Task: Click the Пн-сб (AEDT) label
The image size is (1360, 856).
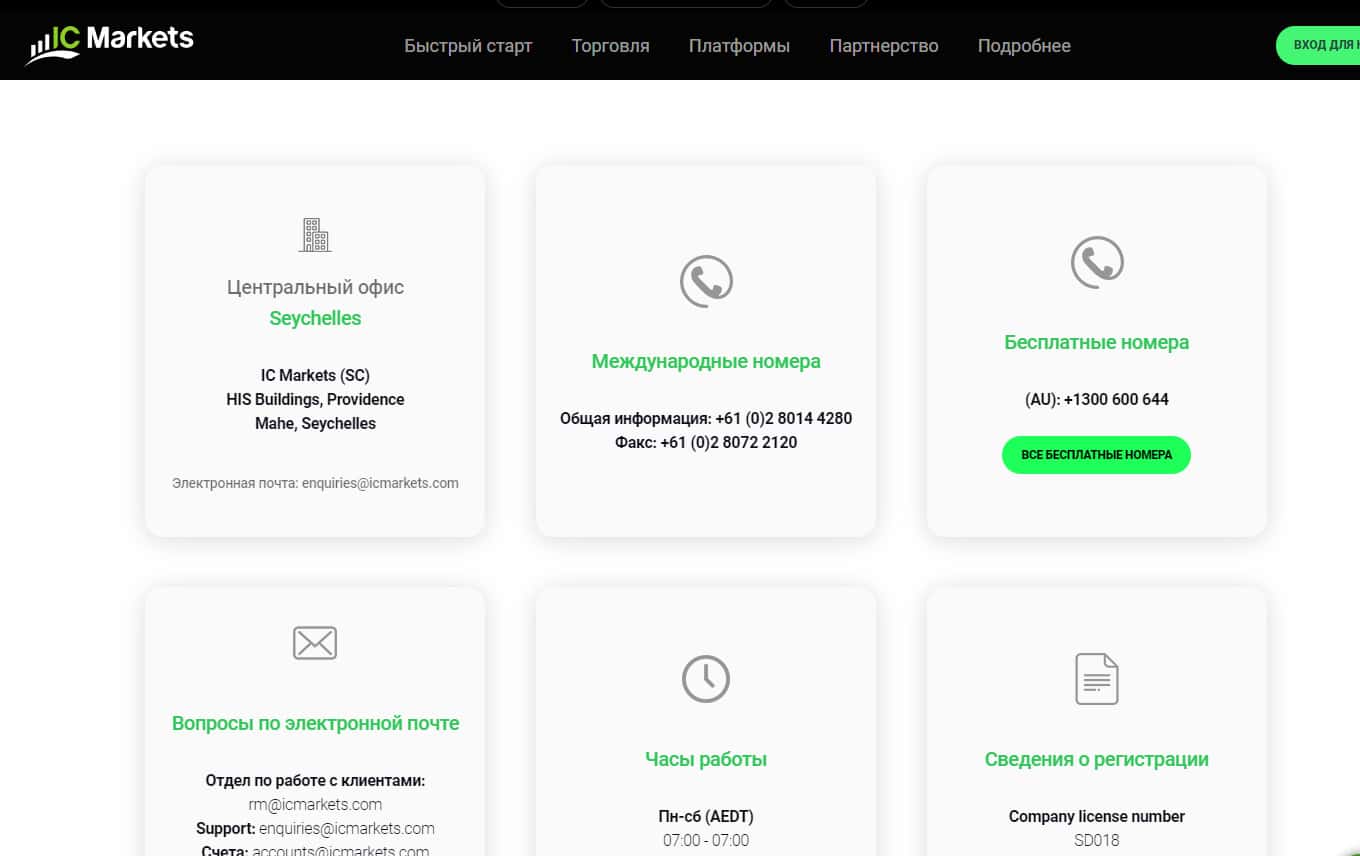Action: pos(706,816)
